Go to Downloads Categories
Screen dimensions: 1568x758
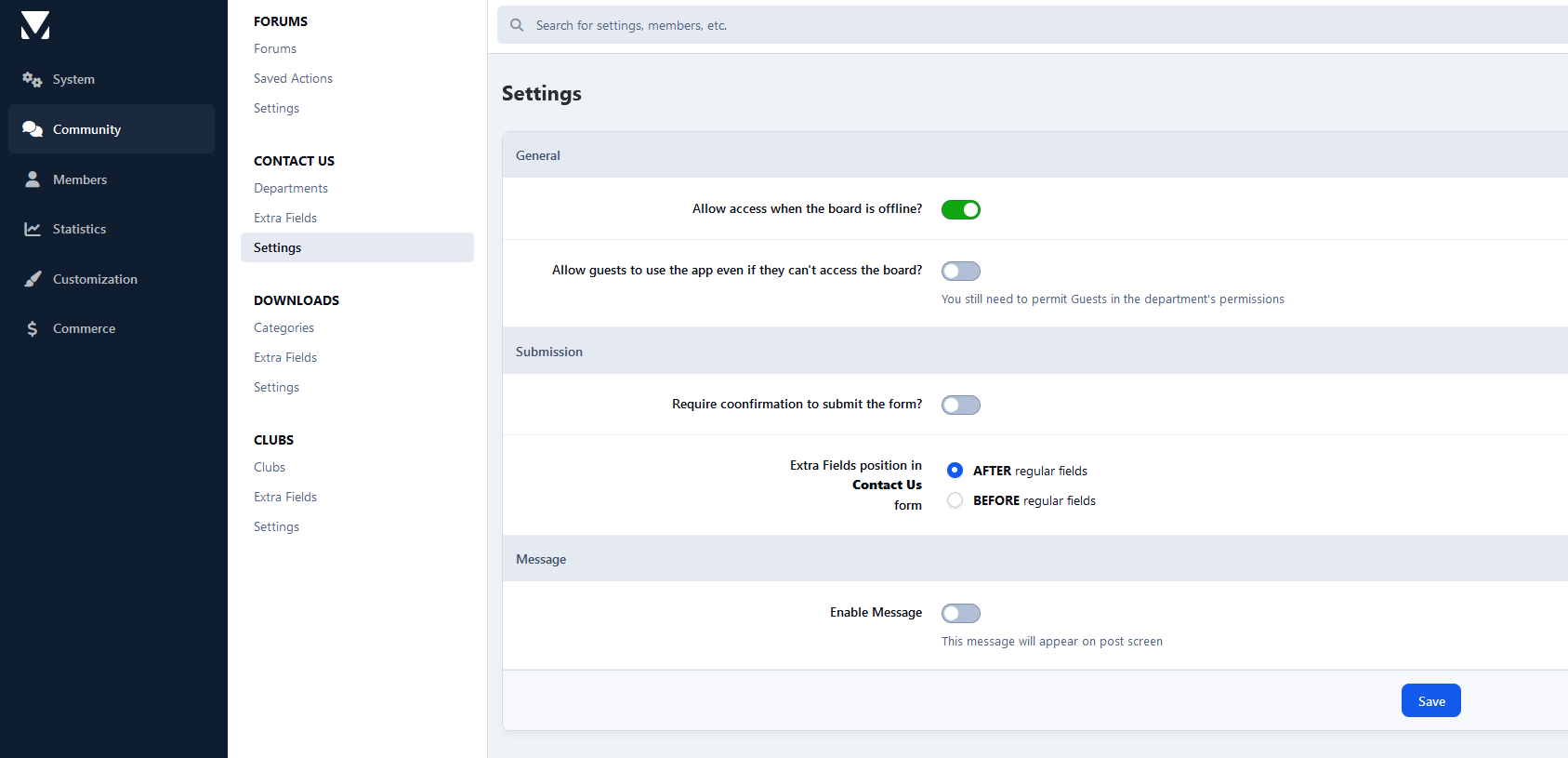(x=283, y=327)
